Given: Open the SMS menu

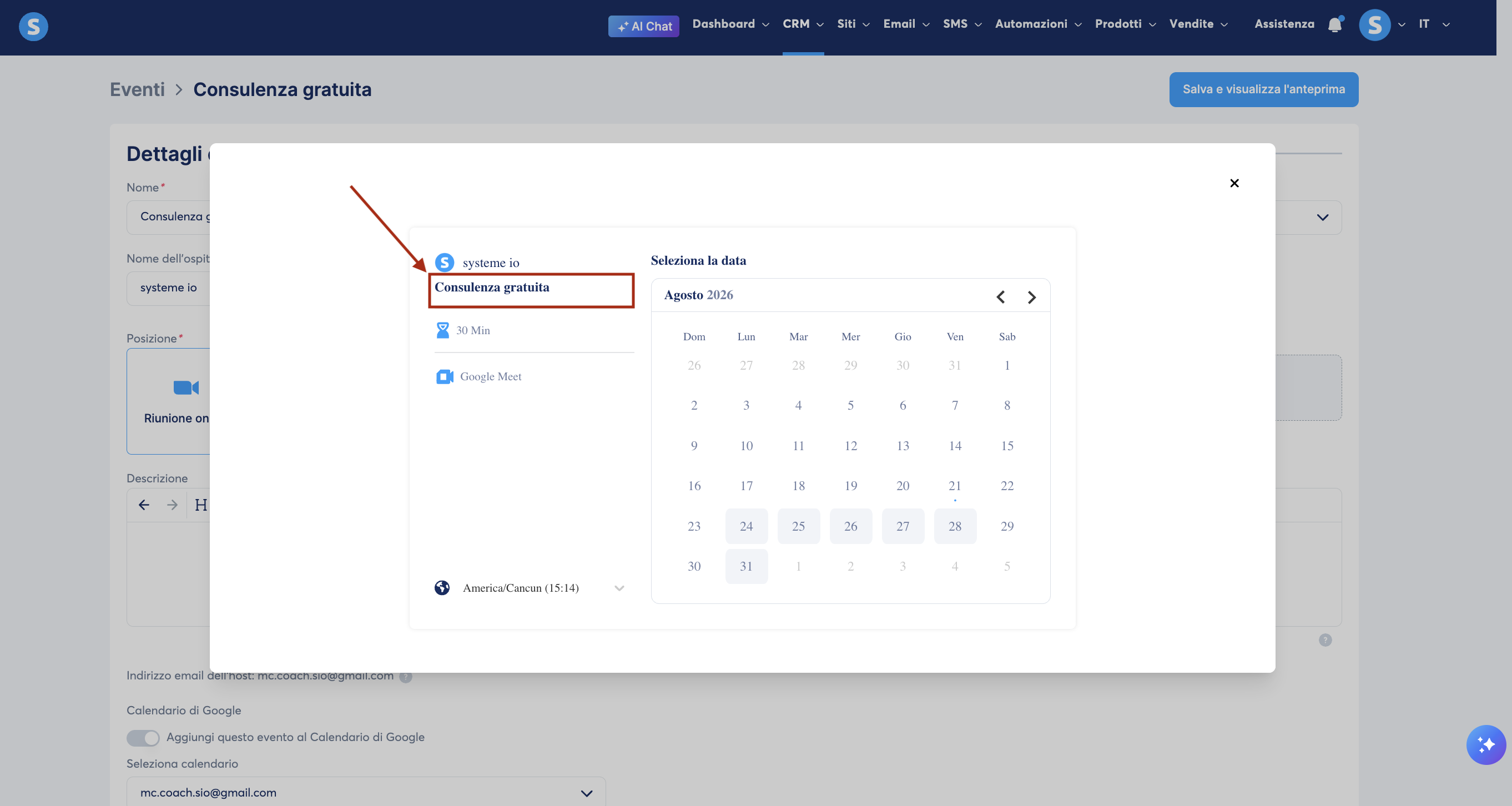Looking at the screenshot, I should coord(961,24).
